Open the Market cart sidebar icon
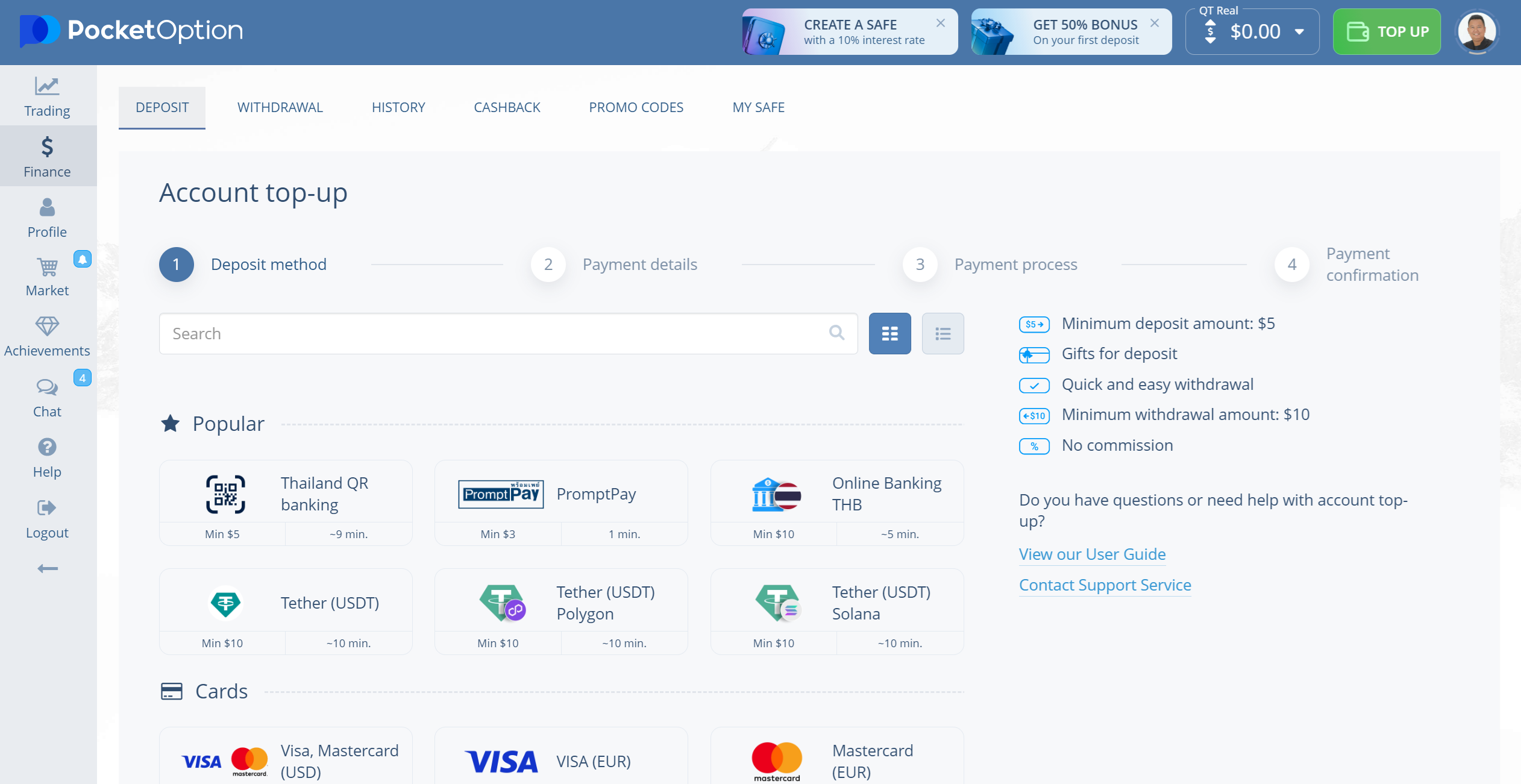 pyautogui.click(x=47, y=266)
